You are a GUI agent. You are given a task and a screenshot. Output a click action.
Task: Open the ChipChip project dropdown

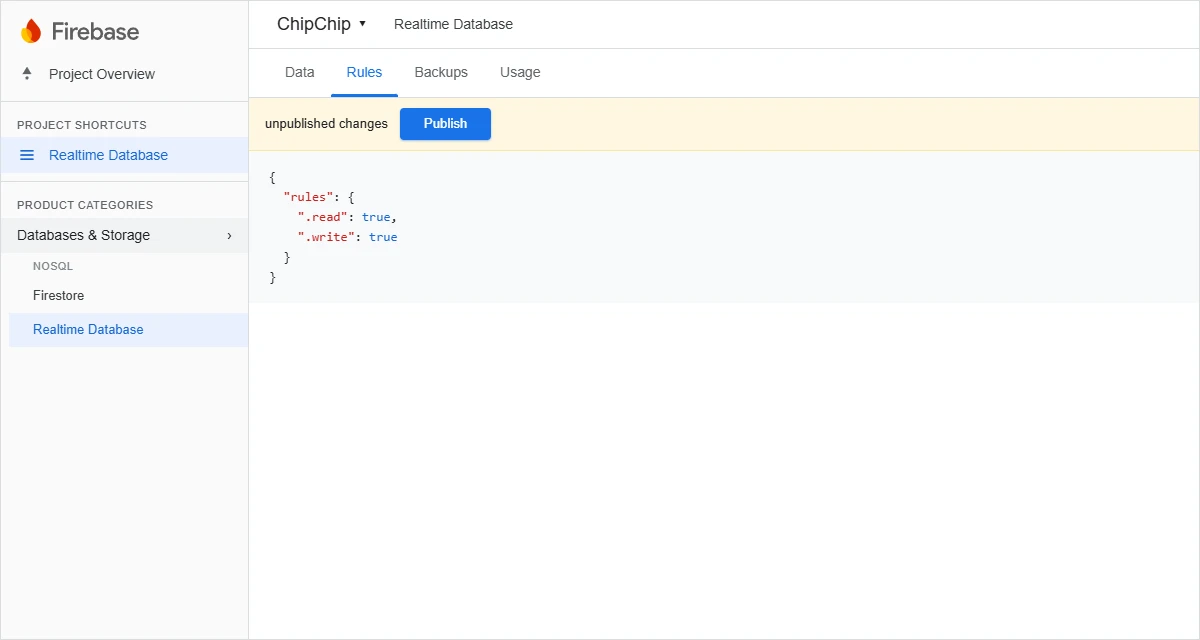click(x=322, y=24)
